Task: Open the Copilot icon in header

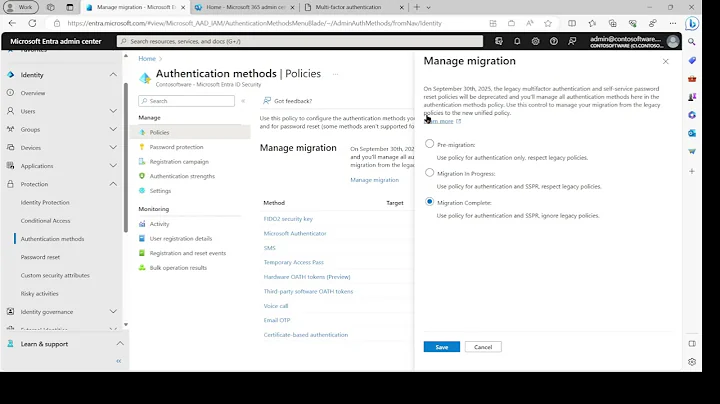Action: (499, 41)
